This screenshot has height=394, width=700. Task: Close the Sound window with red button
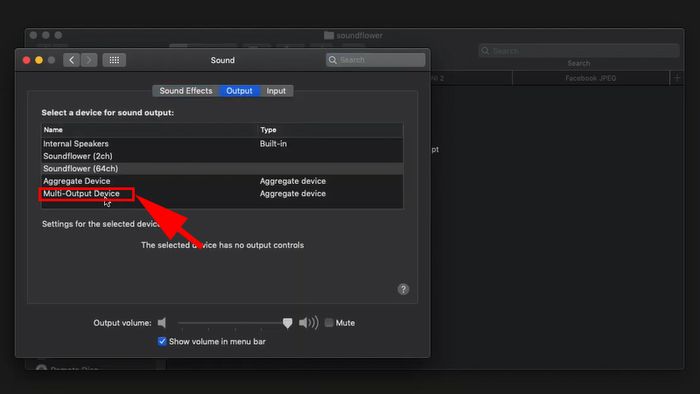[26, 60]
